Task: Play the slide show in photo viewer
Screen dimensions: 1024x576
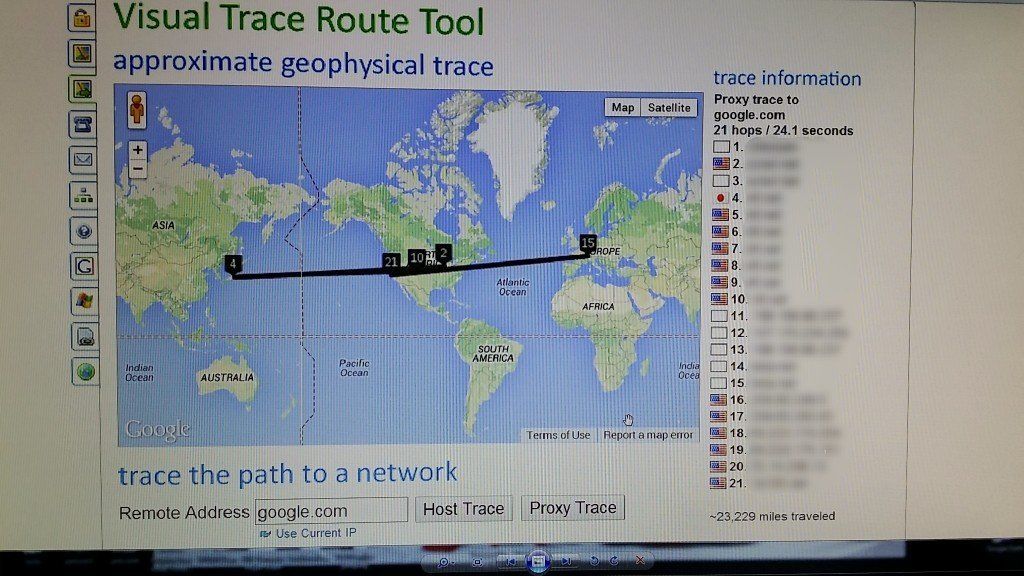Action: pos(537,561)
